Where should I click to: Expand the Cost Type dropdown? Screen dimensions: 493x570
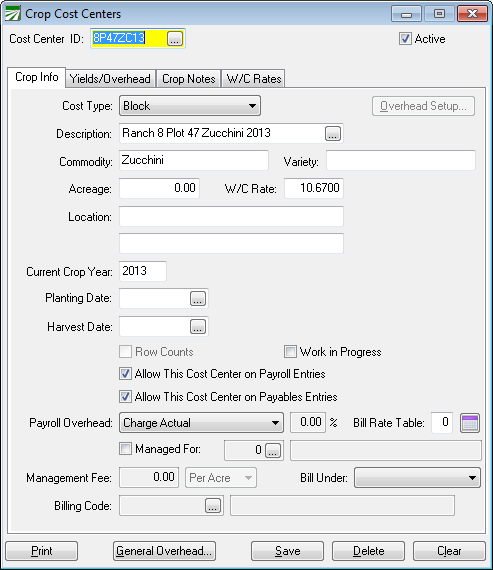click(190, 106)
